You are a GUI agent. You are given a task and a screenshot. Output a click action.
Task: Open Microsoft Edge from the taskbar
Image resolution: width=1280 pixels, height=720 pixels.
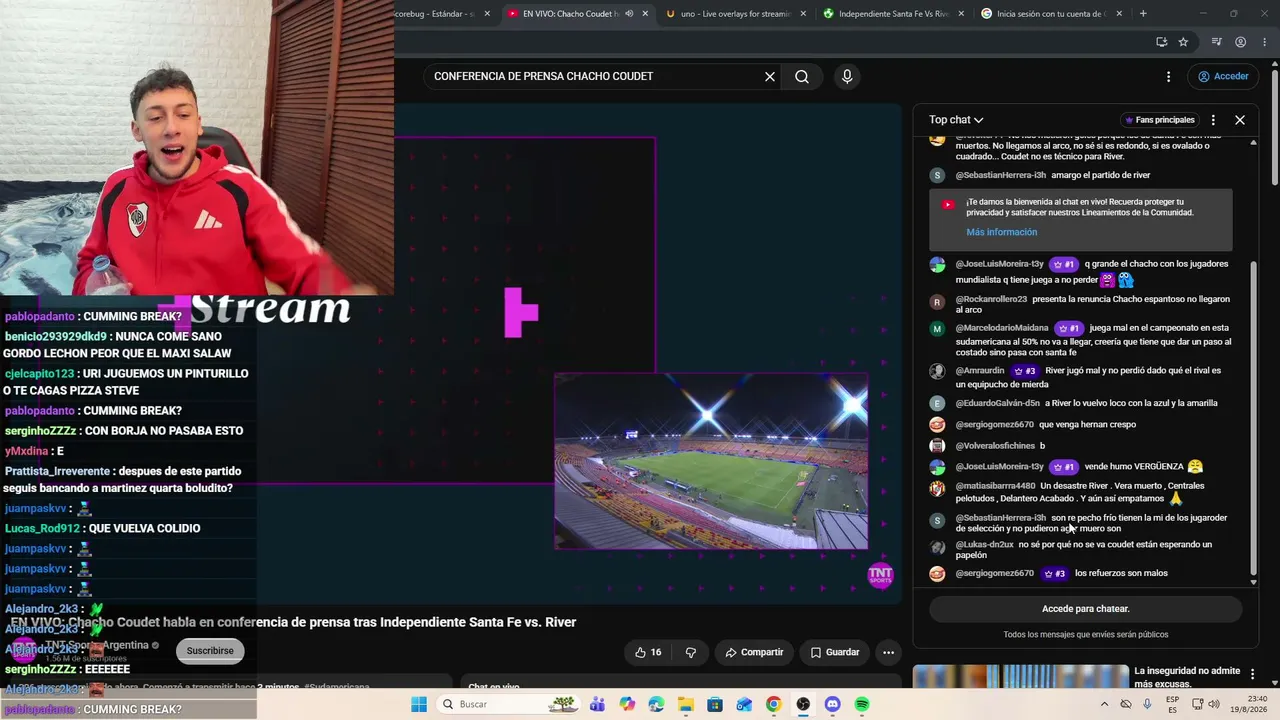(x=656, y=704)
